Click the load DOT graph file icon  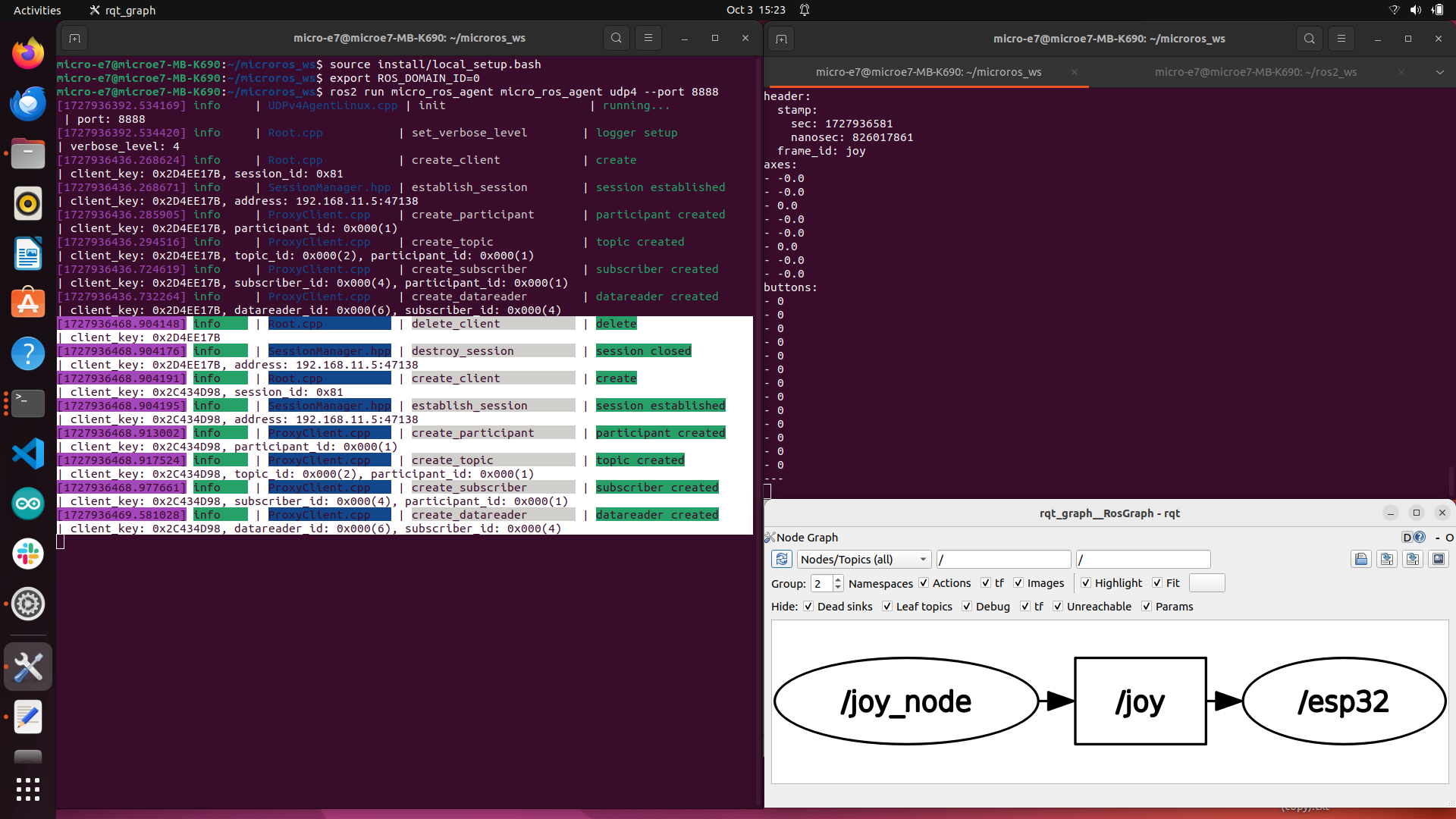(x=1361, y=560)
